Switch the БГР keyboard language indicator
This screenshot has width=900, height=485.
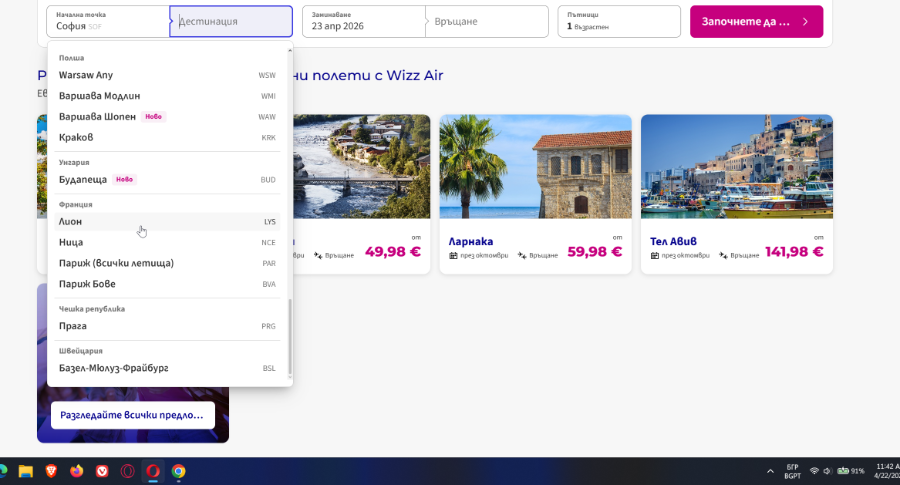click(x=793, y=471)
